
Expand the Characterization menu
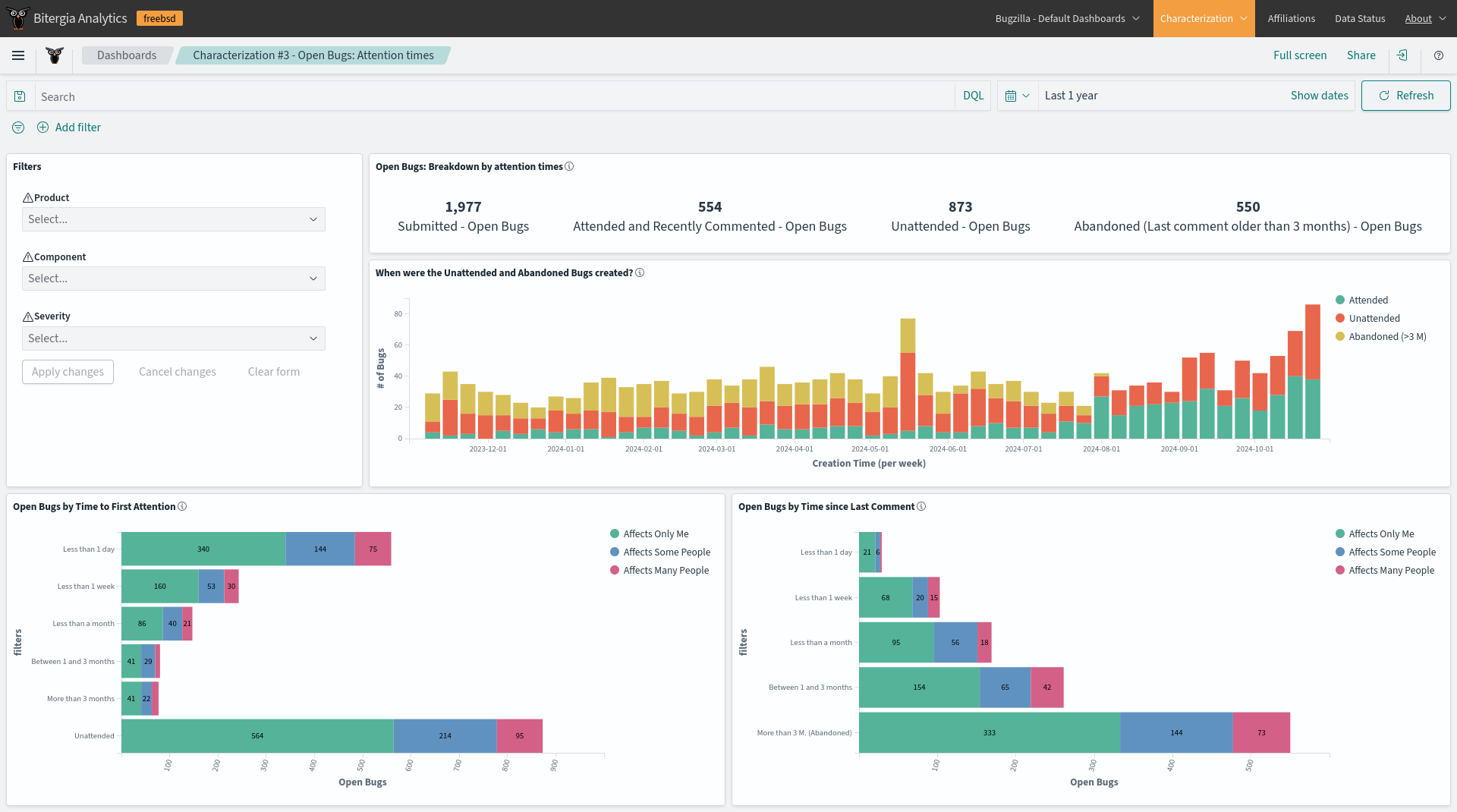(x=1204, y=18)
